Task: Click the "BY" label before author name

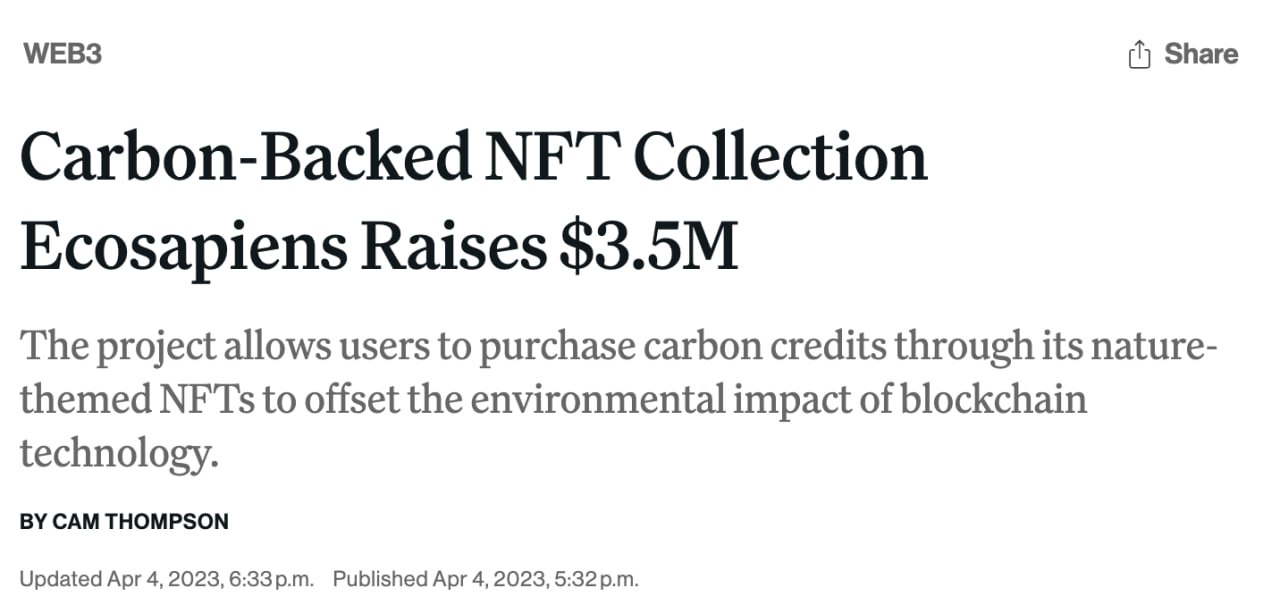Action: coord(33,521)
